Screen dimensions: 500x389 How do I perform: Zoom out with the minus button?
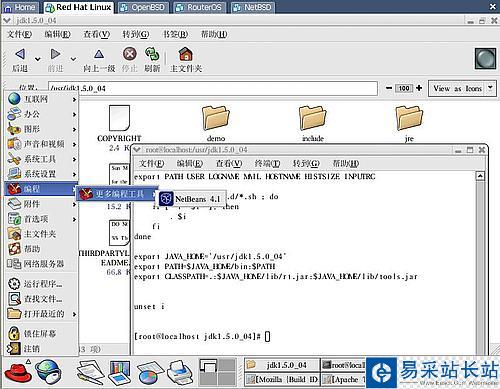click(x=389, y=88)
